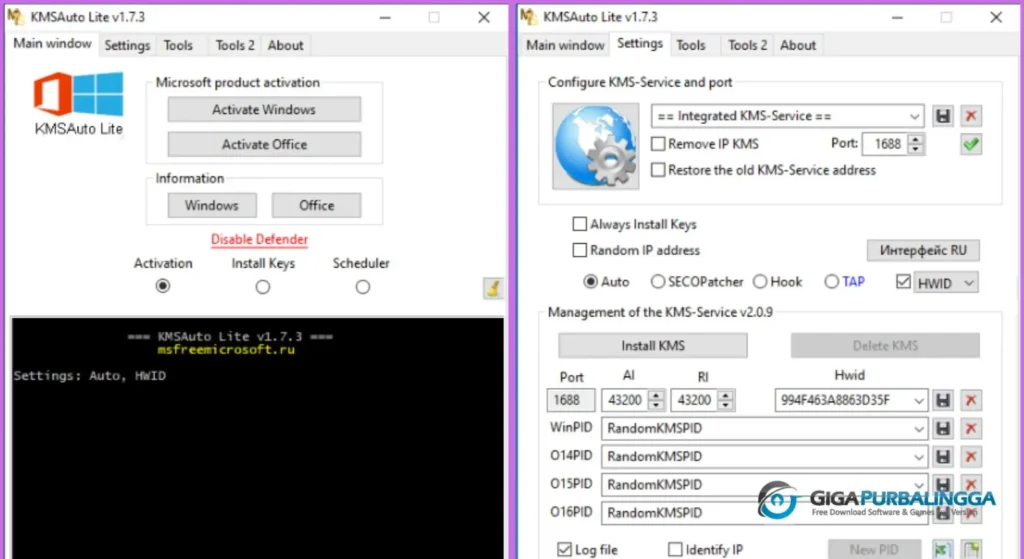
Task: Click the Settings: Auto, HWID console line
Action: tap(89, 375)
